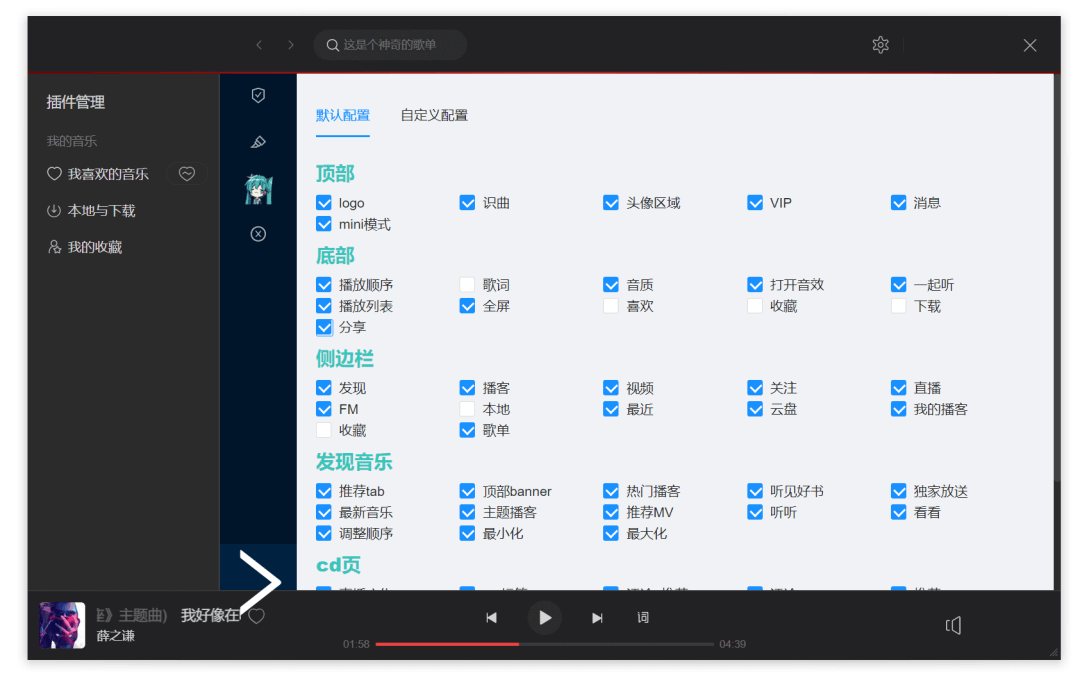Click the search magnifier icon
Viewport: 1080px width, 676px height.
(x=333, y=45)
